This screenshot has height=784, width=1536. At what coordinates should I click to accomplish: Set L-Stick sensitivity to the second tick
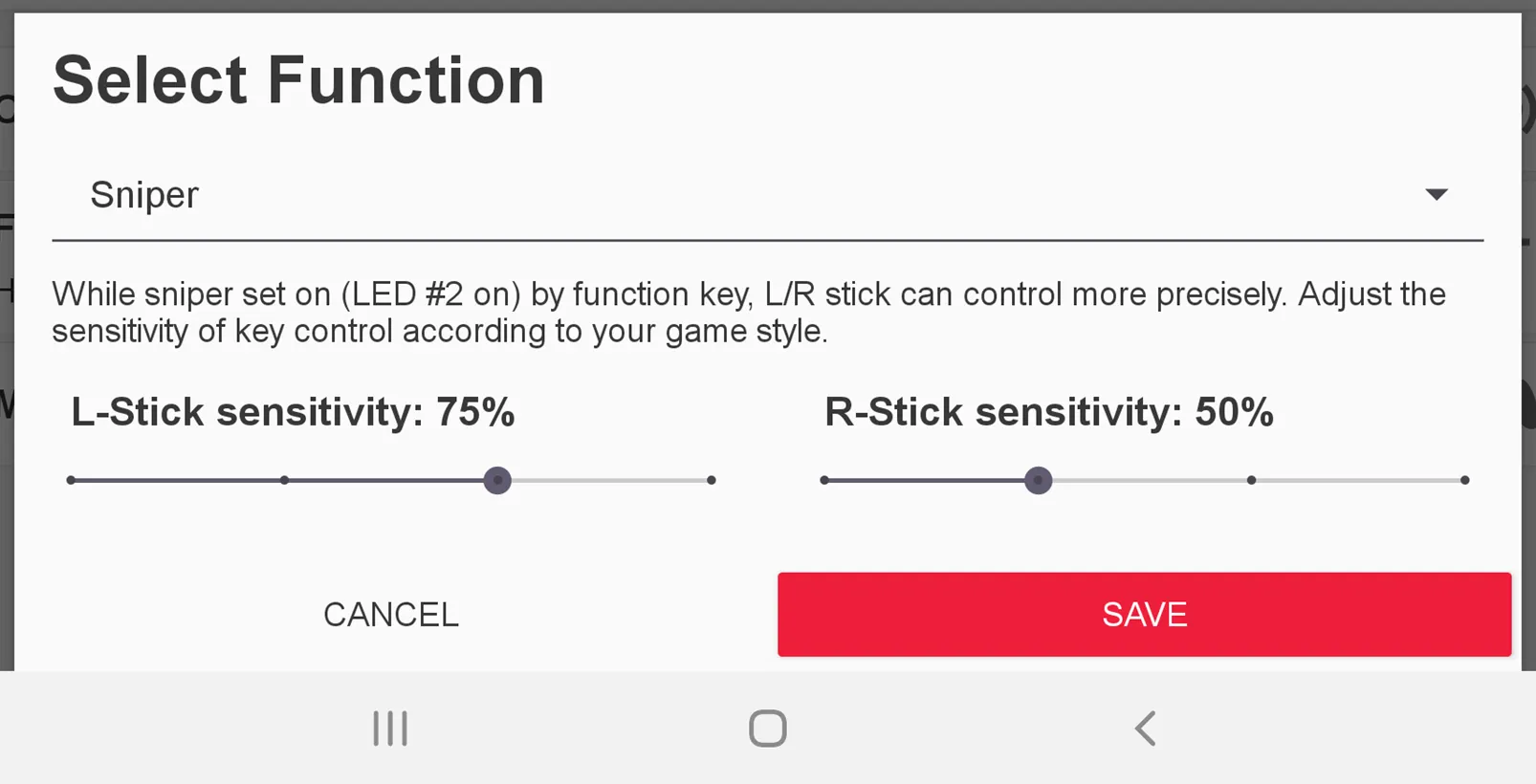tap(284, 480)
